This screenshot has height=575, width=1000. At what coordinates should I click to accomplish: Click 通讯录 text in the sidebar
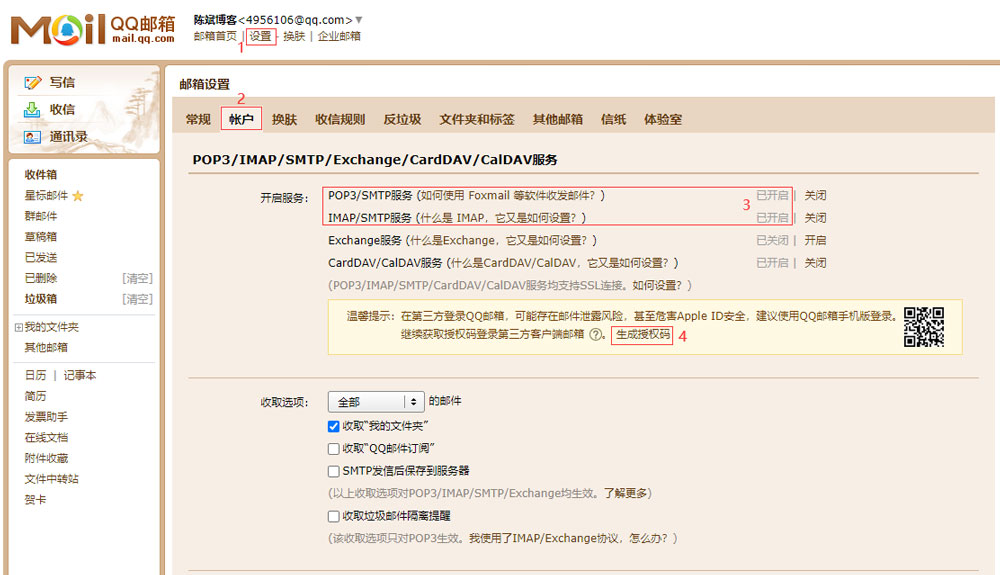69,137
